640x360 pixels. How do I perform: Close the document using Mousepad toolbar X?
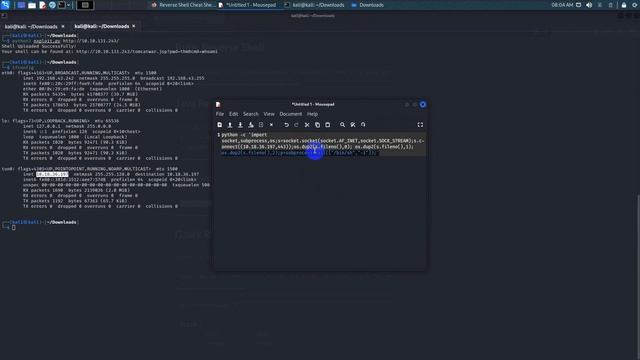tap(271, 125)
